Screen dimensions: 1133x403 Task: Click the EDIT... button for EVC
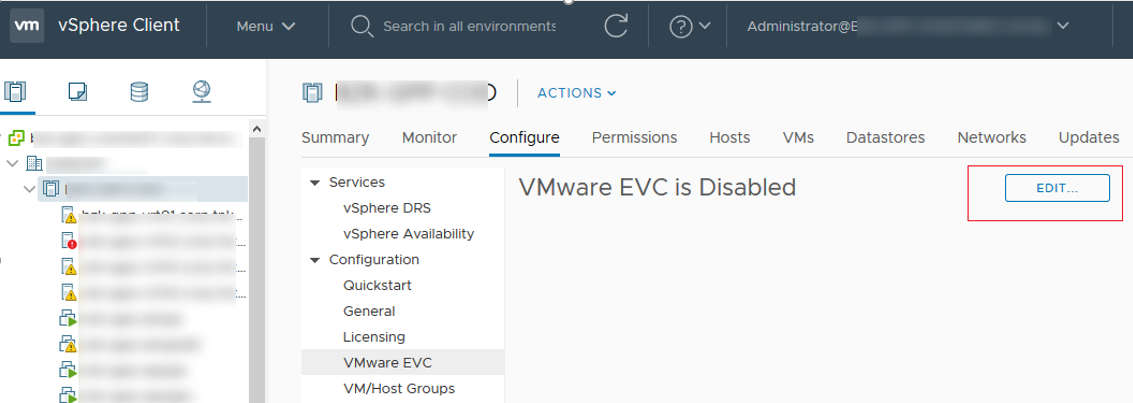[x=1057, y=188]
